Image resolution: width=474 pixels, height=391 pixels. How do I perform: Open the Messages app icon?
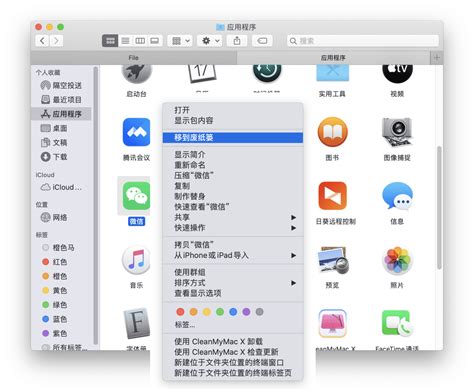397,196
